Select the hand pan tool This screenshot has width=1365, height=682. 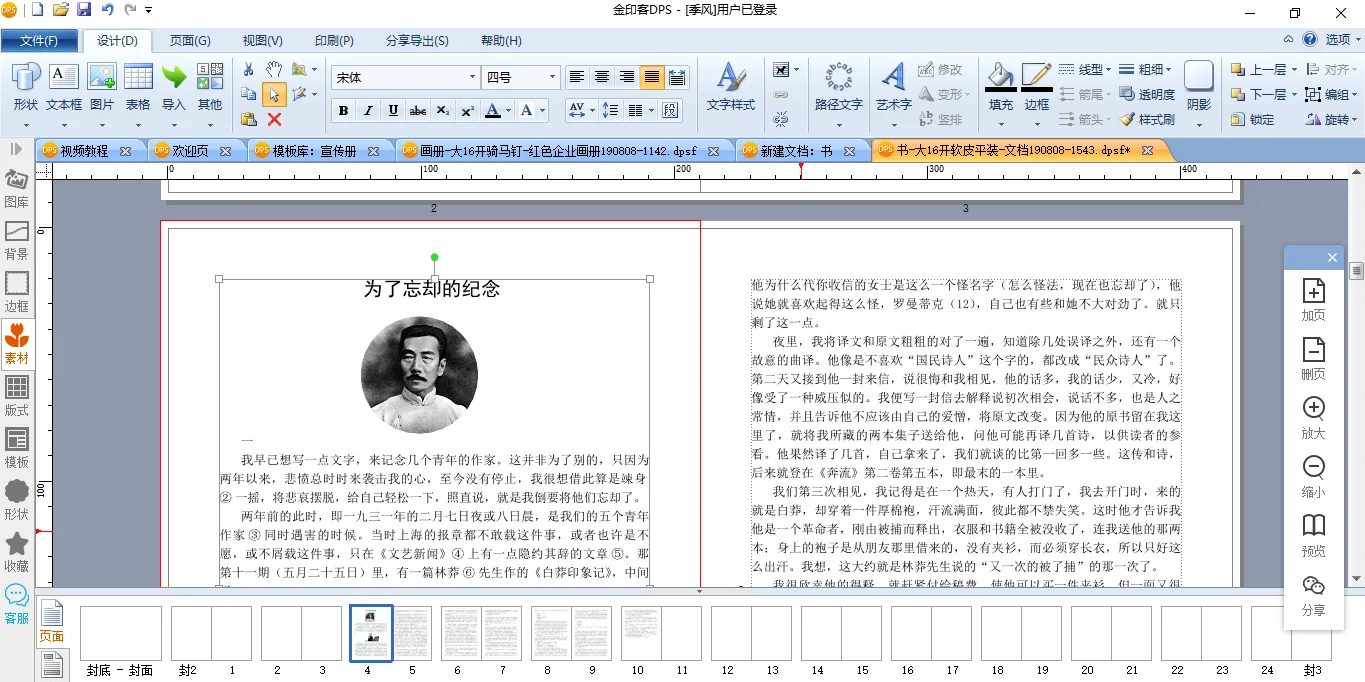pyautogui.click(x=273, y=69)
